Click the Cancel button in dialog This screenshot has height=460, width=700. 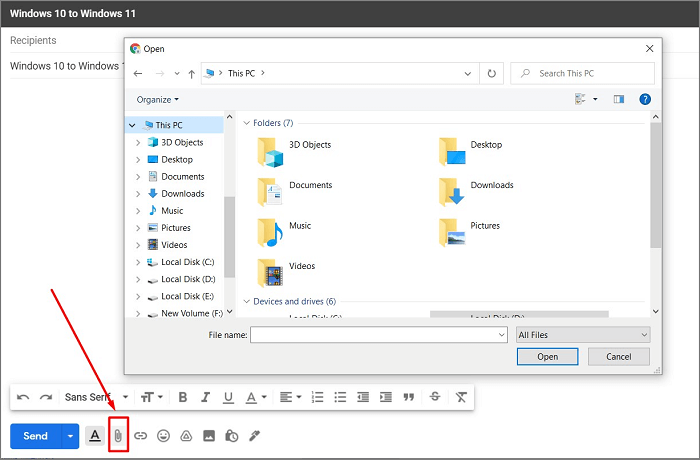tap(619, 356)
